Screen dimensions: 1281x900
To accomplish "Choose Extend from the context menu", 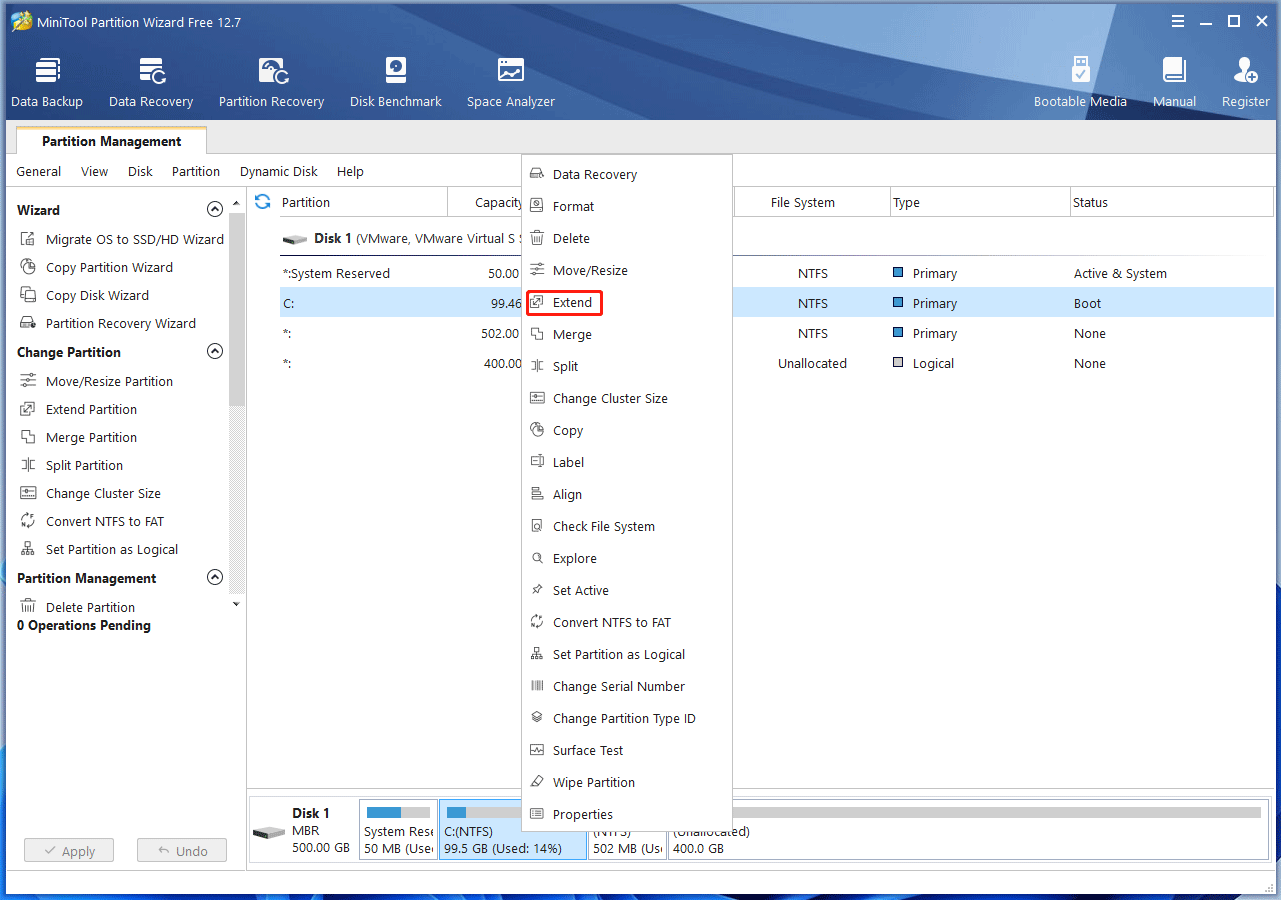I will [x=627, y=302].
